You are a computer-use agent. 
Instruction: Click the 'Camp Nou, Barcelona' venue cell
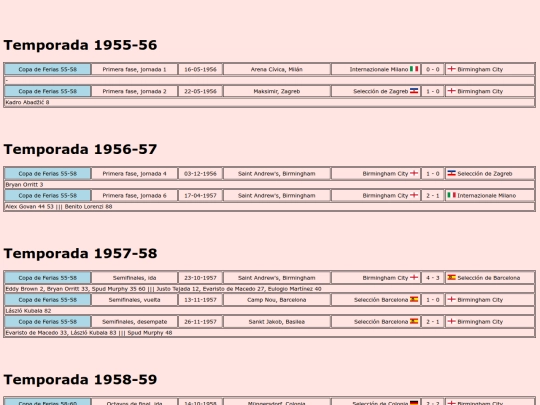277,300
